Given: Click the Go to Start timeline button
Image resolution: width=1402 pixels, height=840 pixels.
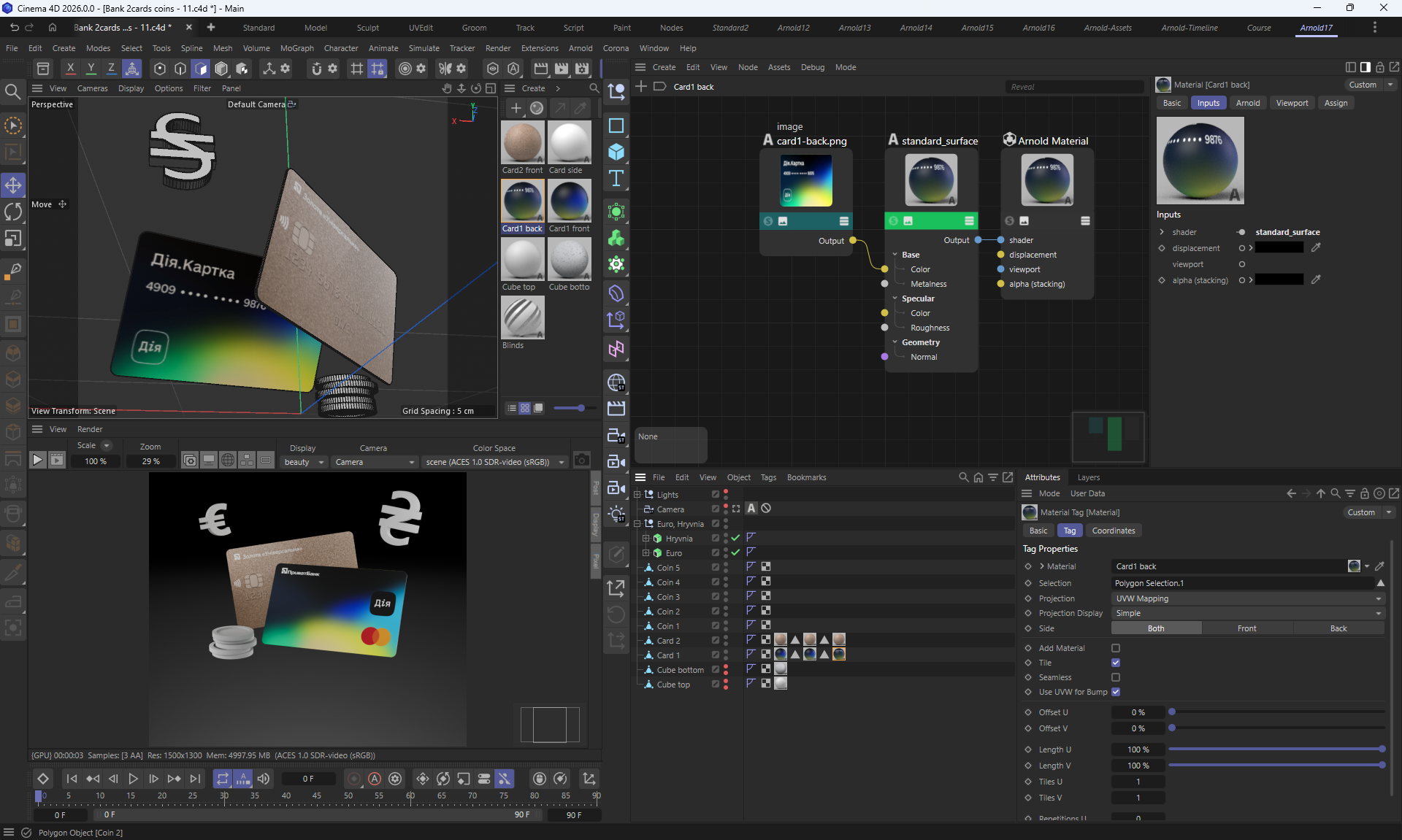Looking at the screenshot, I should click(x=72, y=779).
